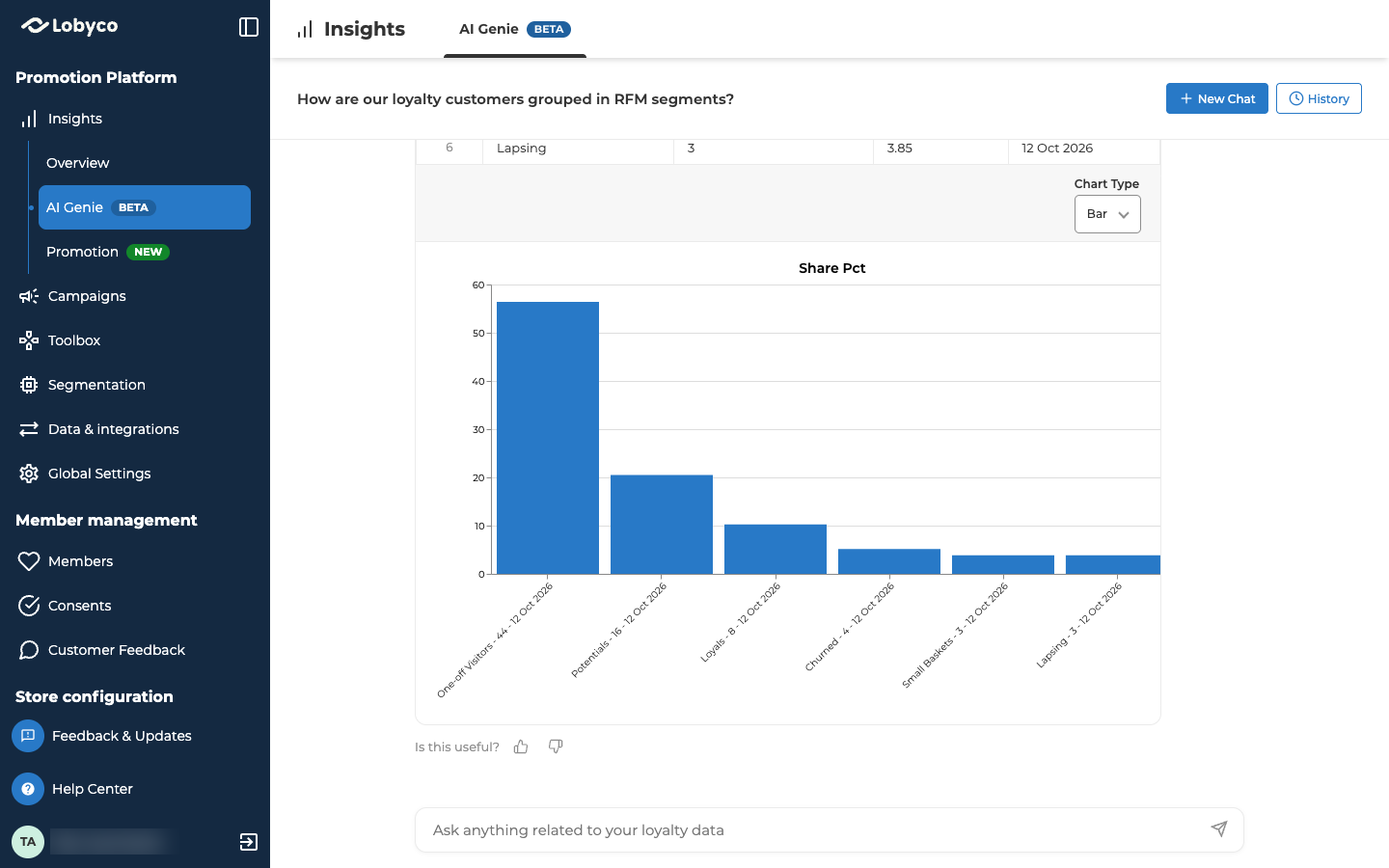Screen dimensions: 1389x868
Task: Click the 'Share Pct' chart title
Action: [x=832, y=268]
